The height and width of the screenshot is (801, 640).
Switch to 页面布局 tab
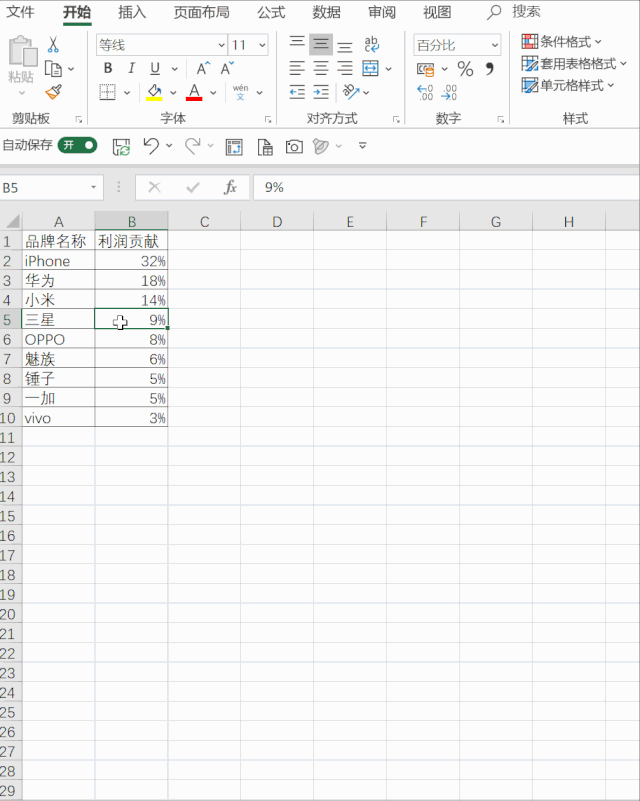201,12
